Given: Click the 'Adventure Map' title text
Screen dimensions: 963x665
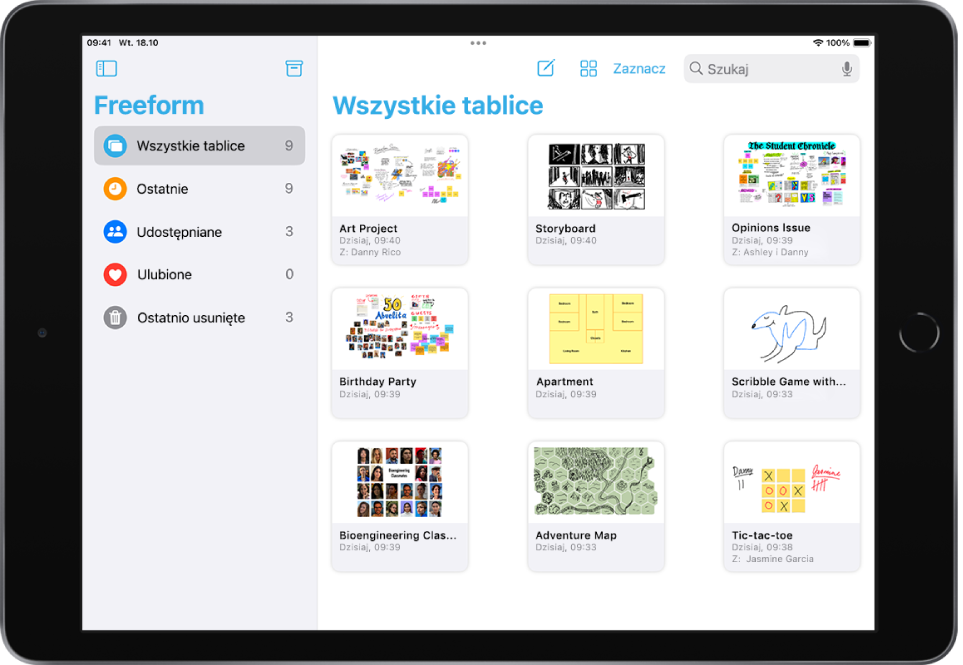Looking at the screenshot, I should pos(576,535).
